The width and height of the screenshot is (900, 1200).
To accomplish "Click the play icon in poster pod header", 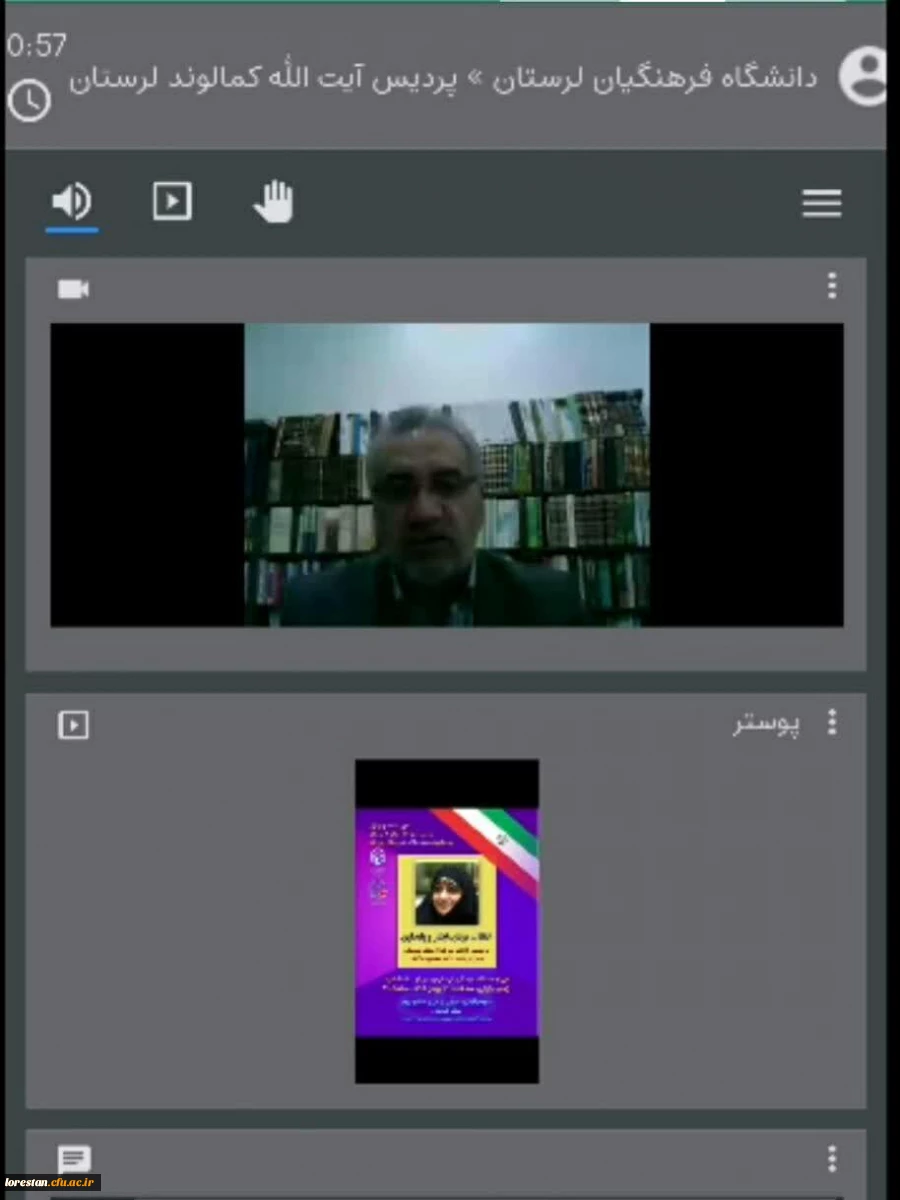I will 73,725.
